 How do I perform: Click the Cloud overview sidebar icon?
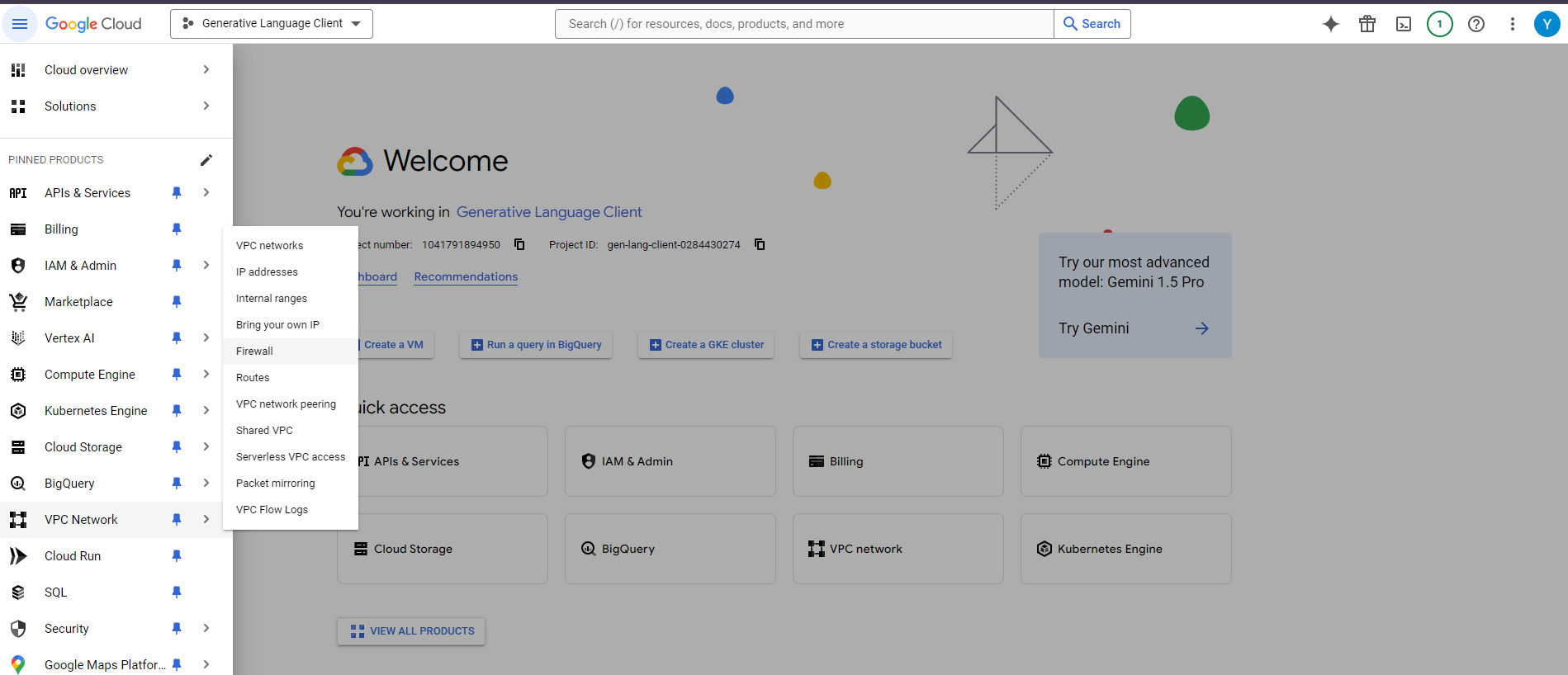pyautogui.click(x=18, y=70)
